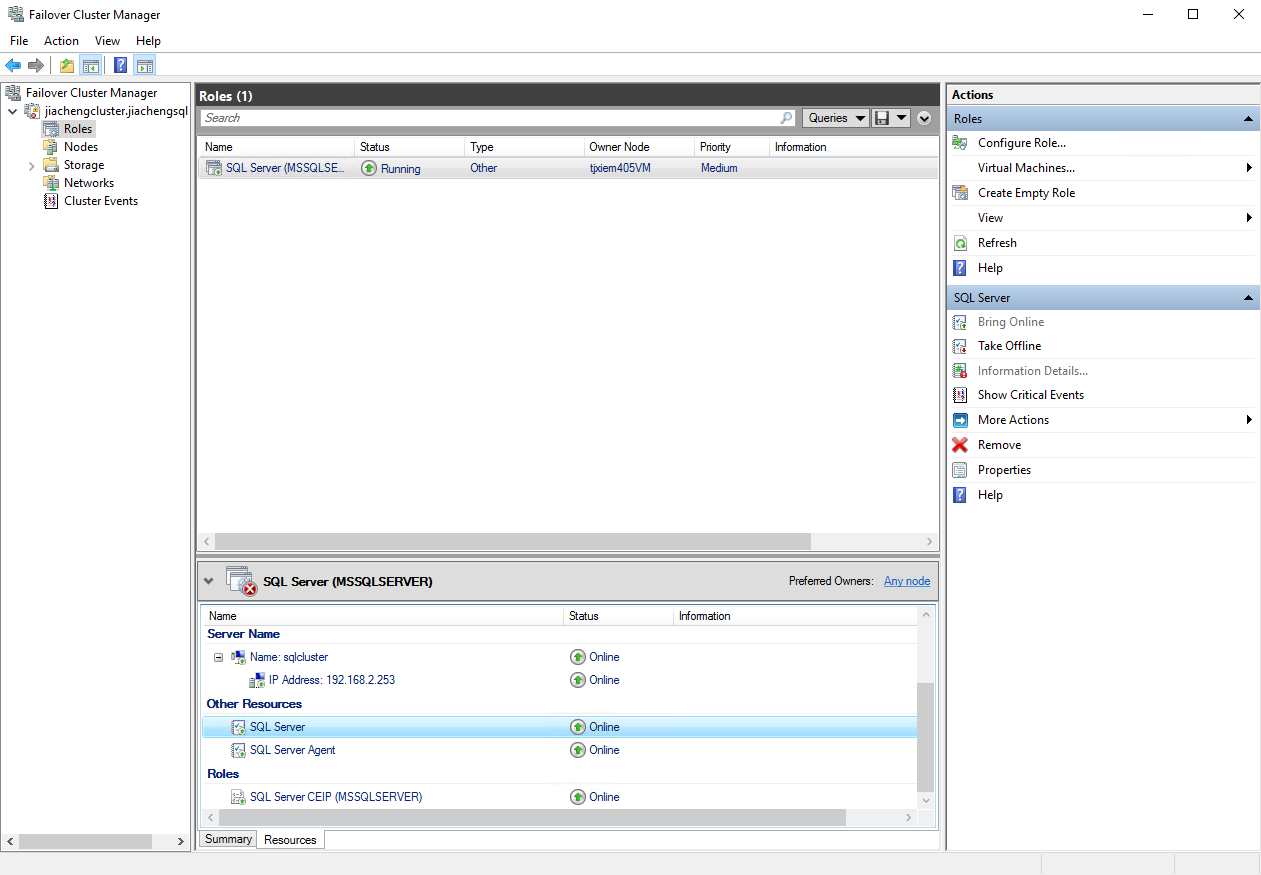Click Create Empty Role action
Image resolution: width=1261 pixels, height=875 pixels.
tap(1026, 193)
